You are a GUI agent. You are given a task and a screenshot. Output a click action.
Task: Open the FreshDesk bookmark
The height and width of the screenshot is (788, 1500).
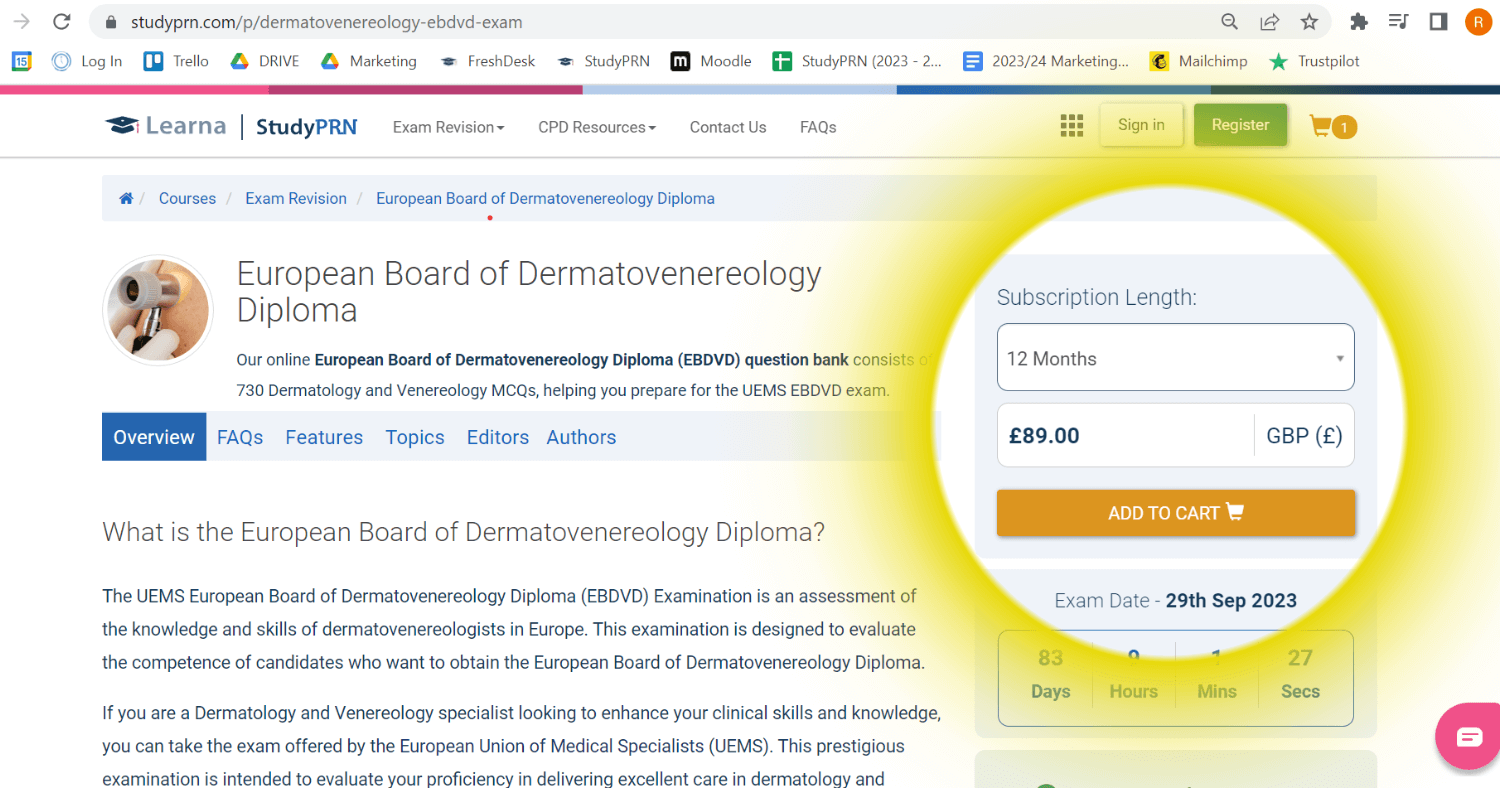coord(488,61)
